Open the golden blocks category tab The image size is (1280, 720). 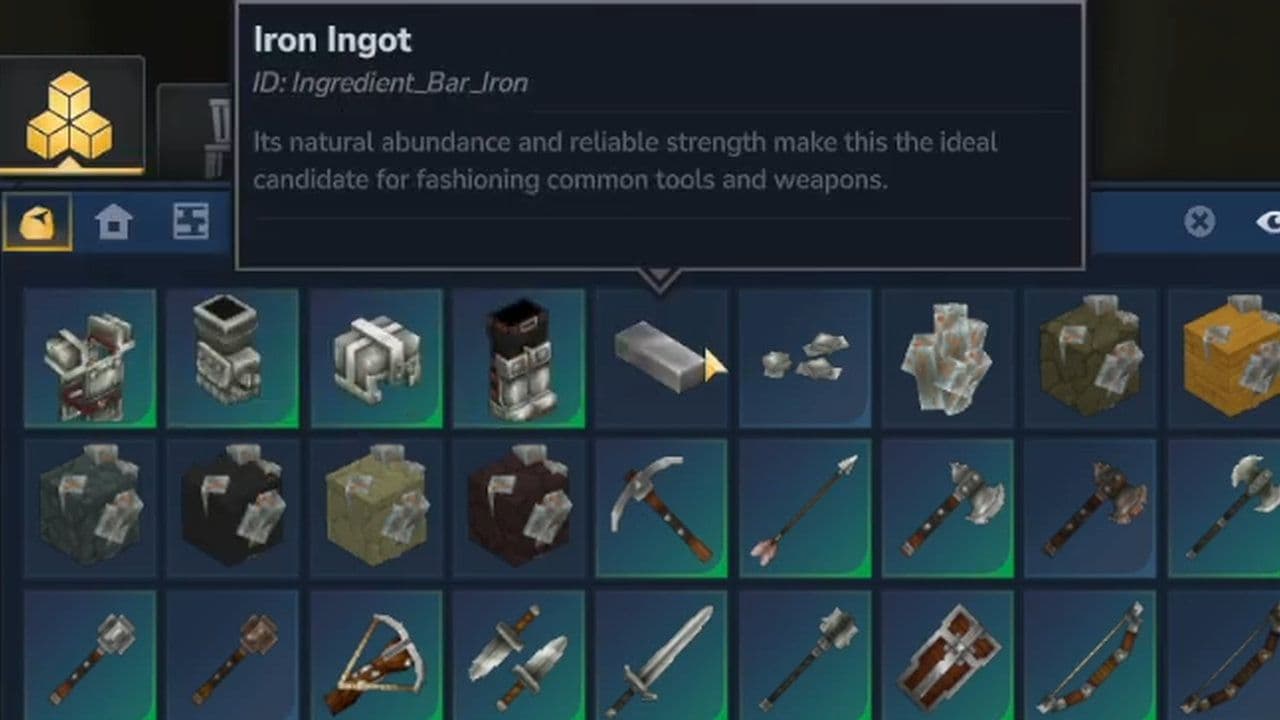70,115
